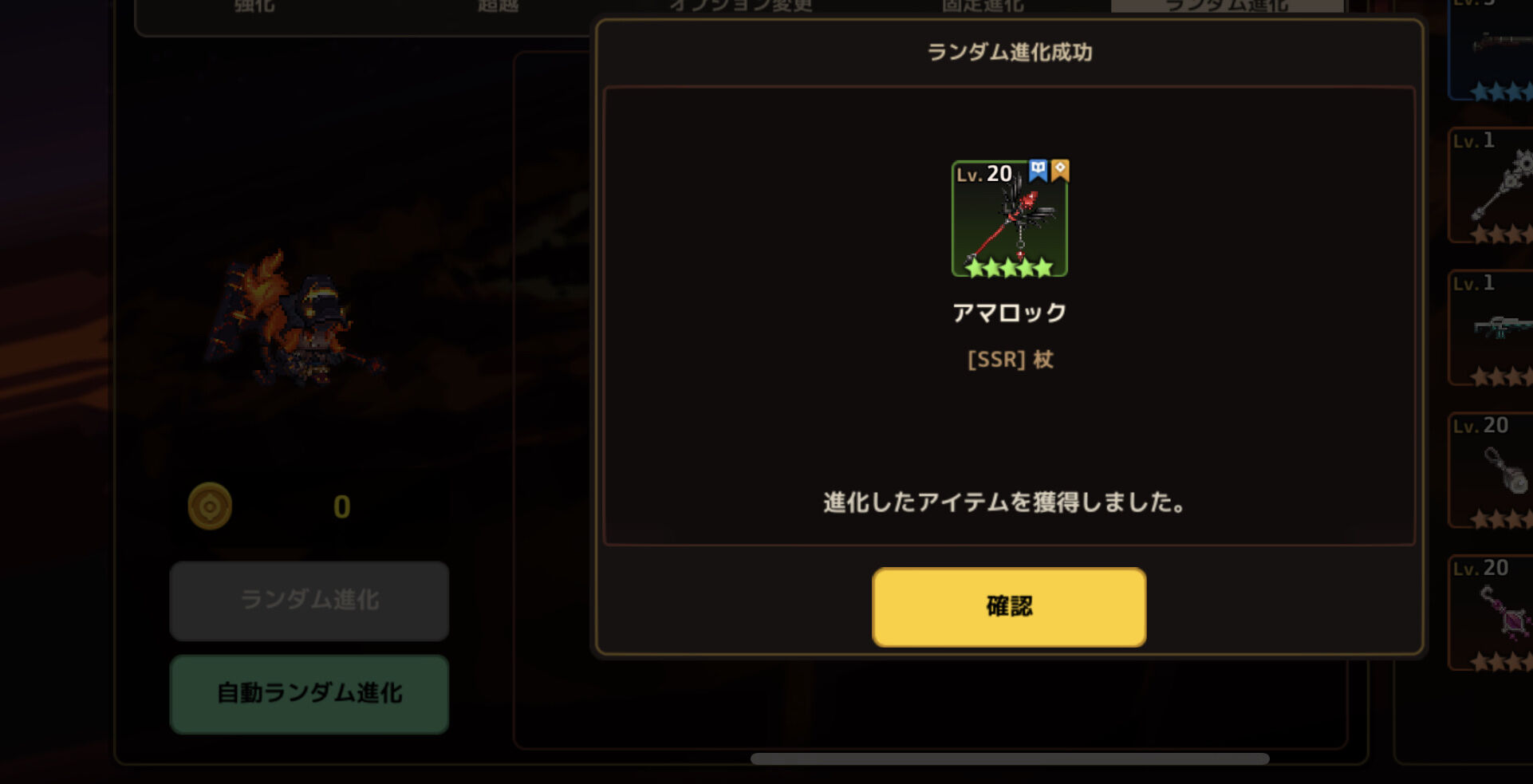Open the 強化 tab
The height and width of the screenshot is (784, 1533).
pyautogui.click(x=254, y=6)
